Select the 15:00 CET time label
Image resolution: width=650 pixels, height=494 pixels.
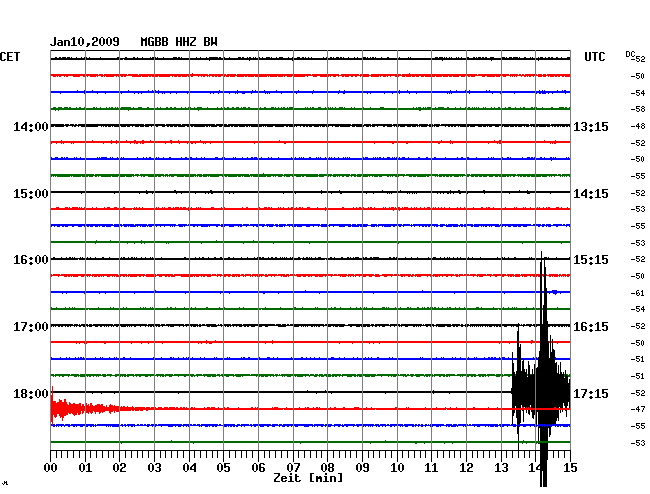click(x=31, y=194)
